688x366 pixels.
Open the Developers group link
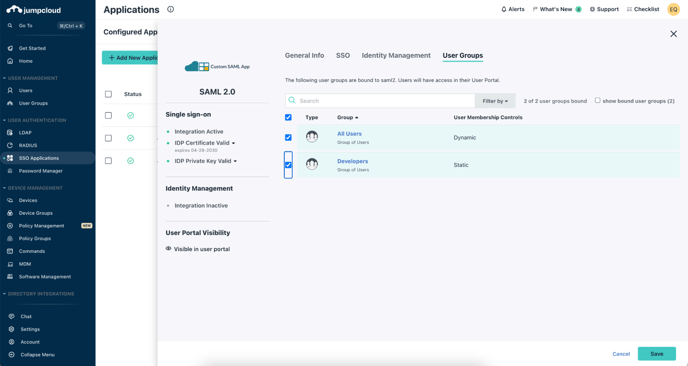(x=352, y=161)
